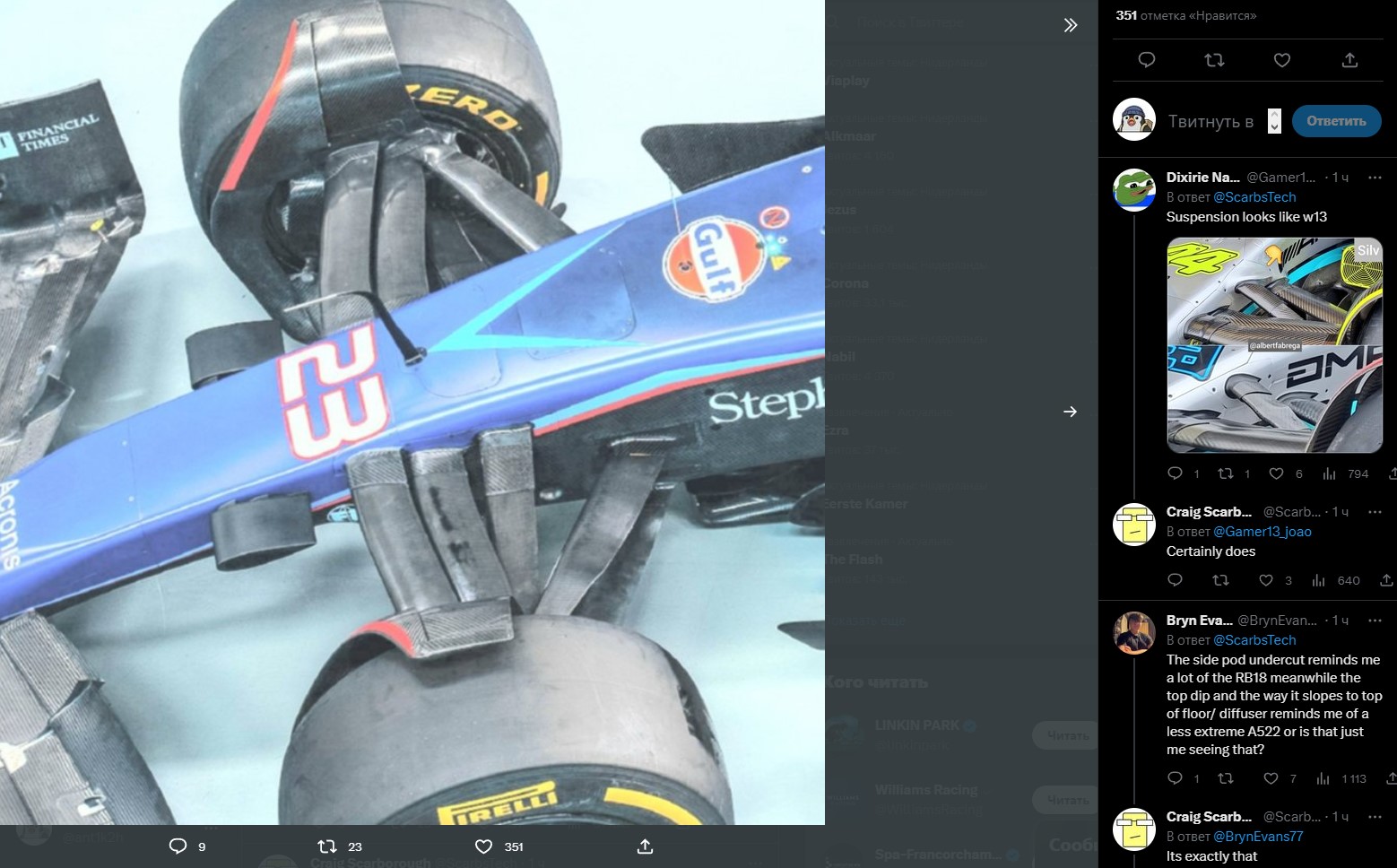Reply to 'Certainly does' tweet

coord(1175,580)
